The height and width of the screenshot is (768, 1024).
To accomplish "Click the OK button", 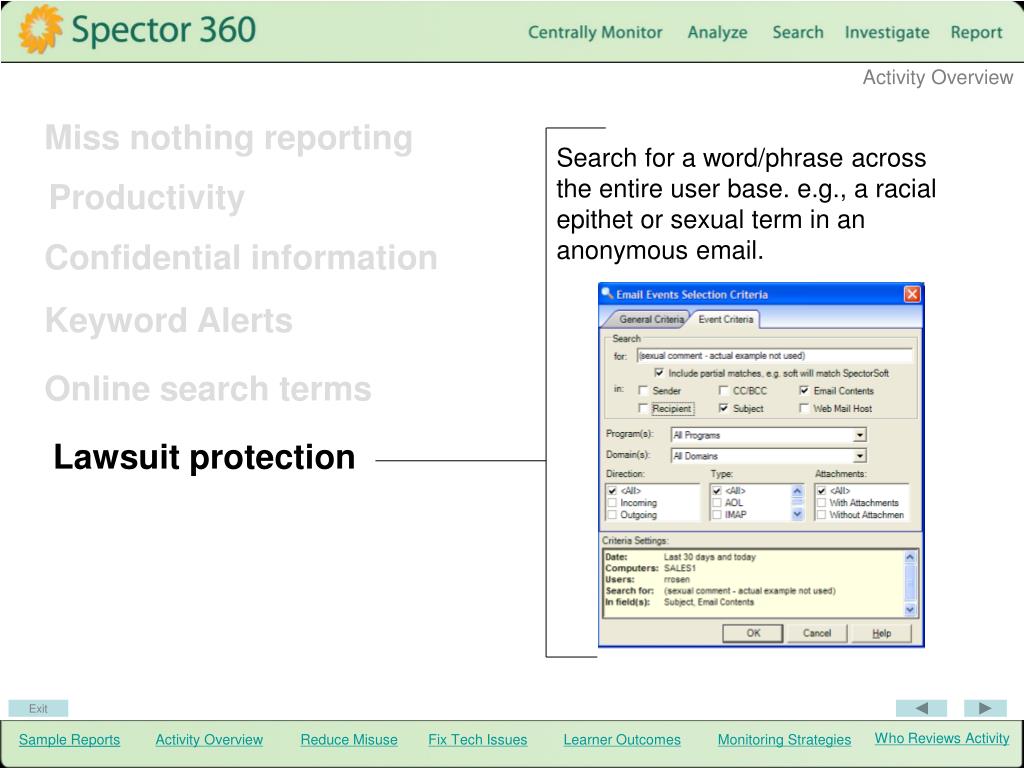I will tap(752, 633).
